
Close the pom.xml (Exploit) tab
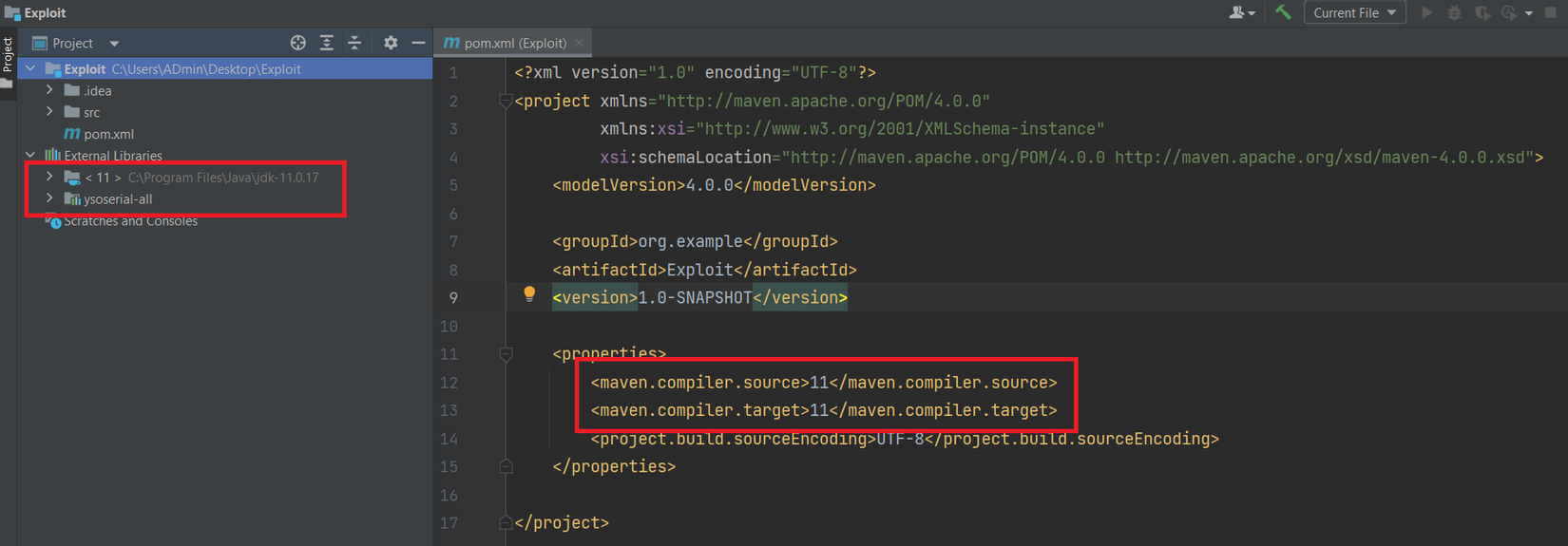coord(579,43)
